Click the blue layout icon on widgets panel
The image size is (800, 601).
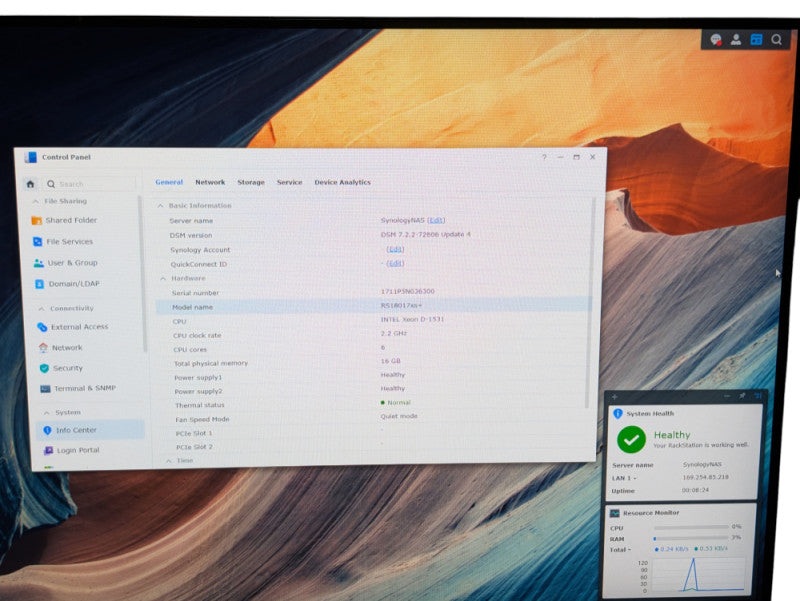758,396
